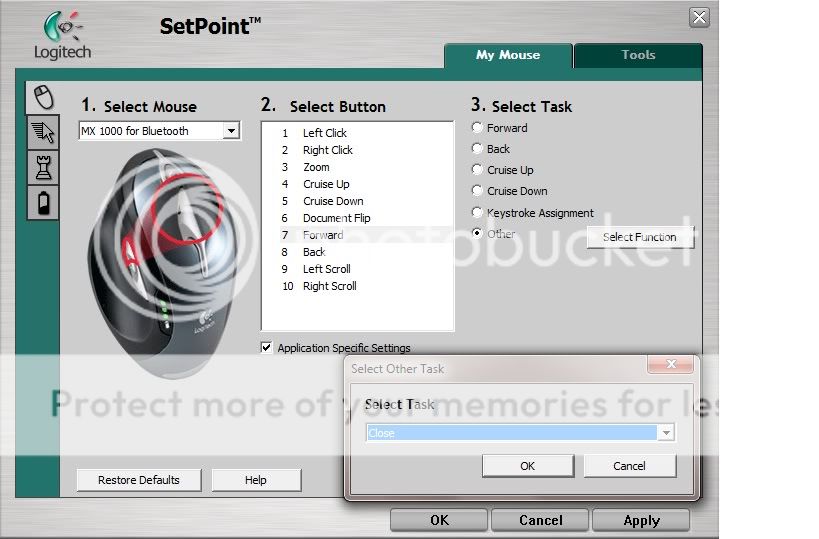This screenshot has width=819, height=539.
Task: Toggle Application Specific Settings checkbox
Action: (266, 347)
